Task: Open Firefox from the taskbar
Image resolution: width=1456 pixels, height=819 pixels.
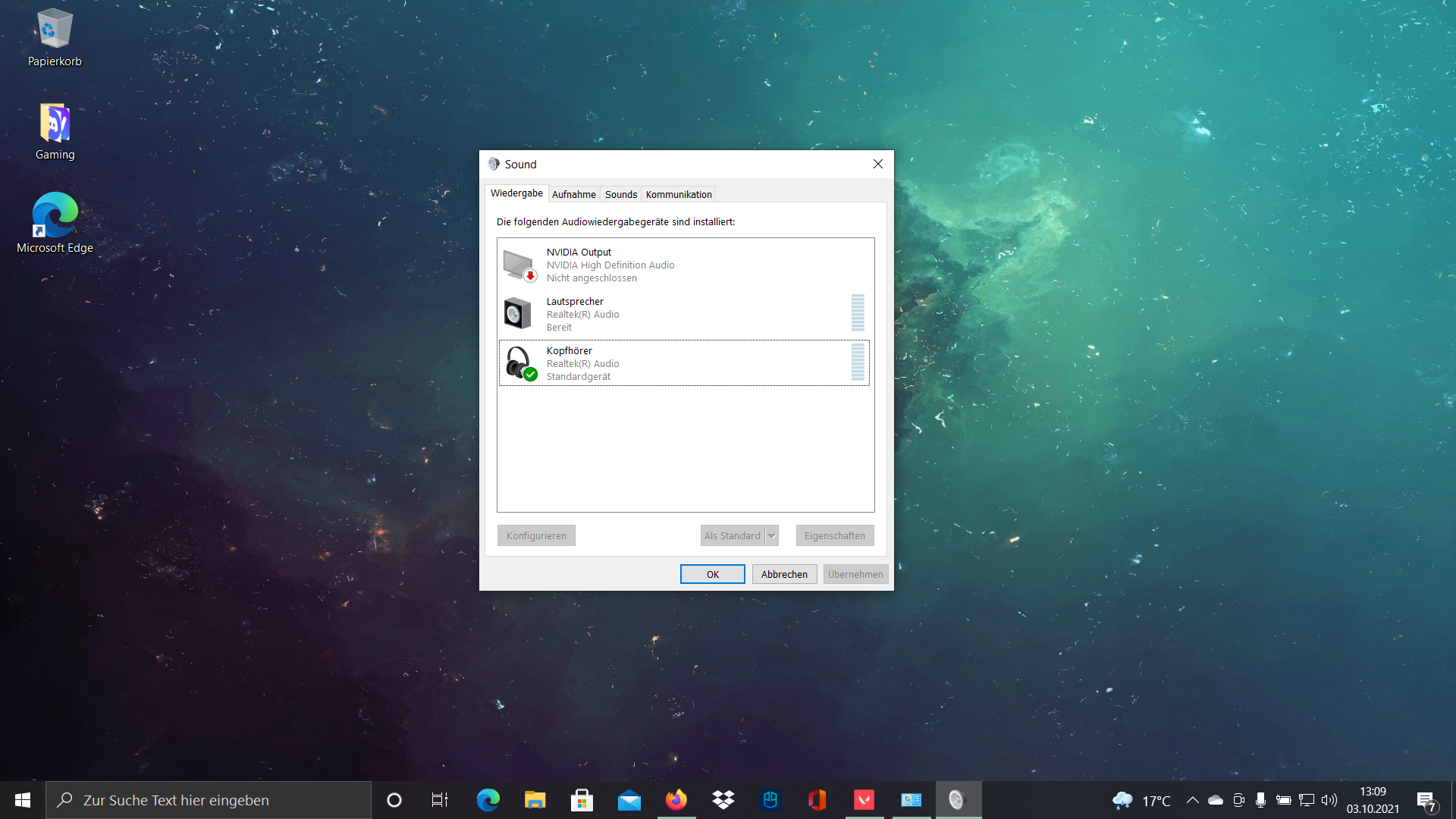Action: pos(676,800)
